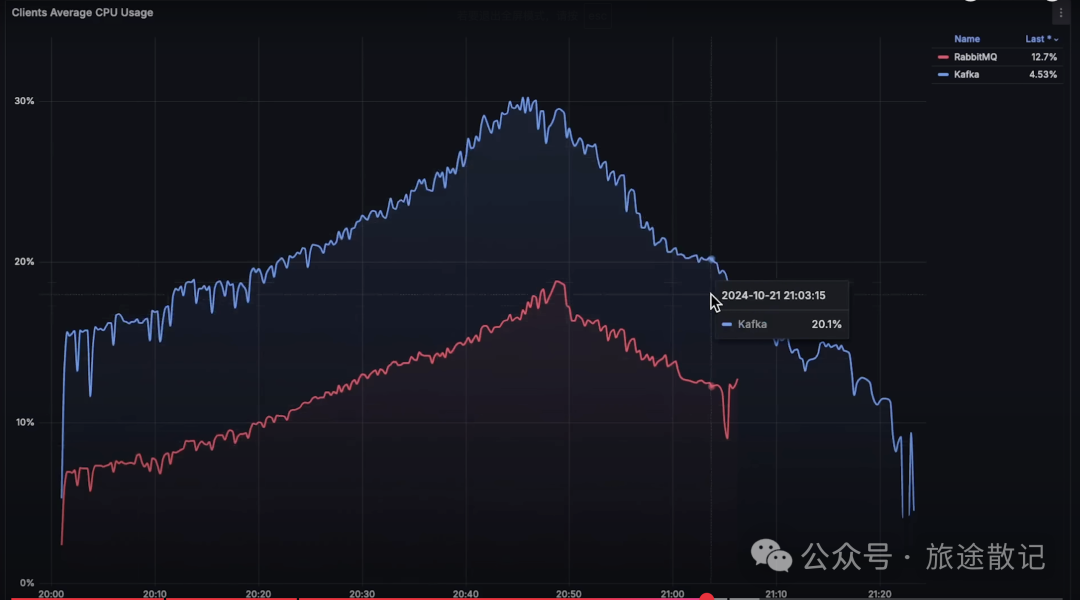Viewport: 1080px width, 600px height.
Task: Click the video progress scrubber handle
Action: (x=706, y=597)
